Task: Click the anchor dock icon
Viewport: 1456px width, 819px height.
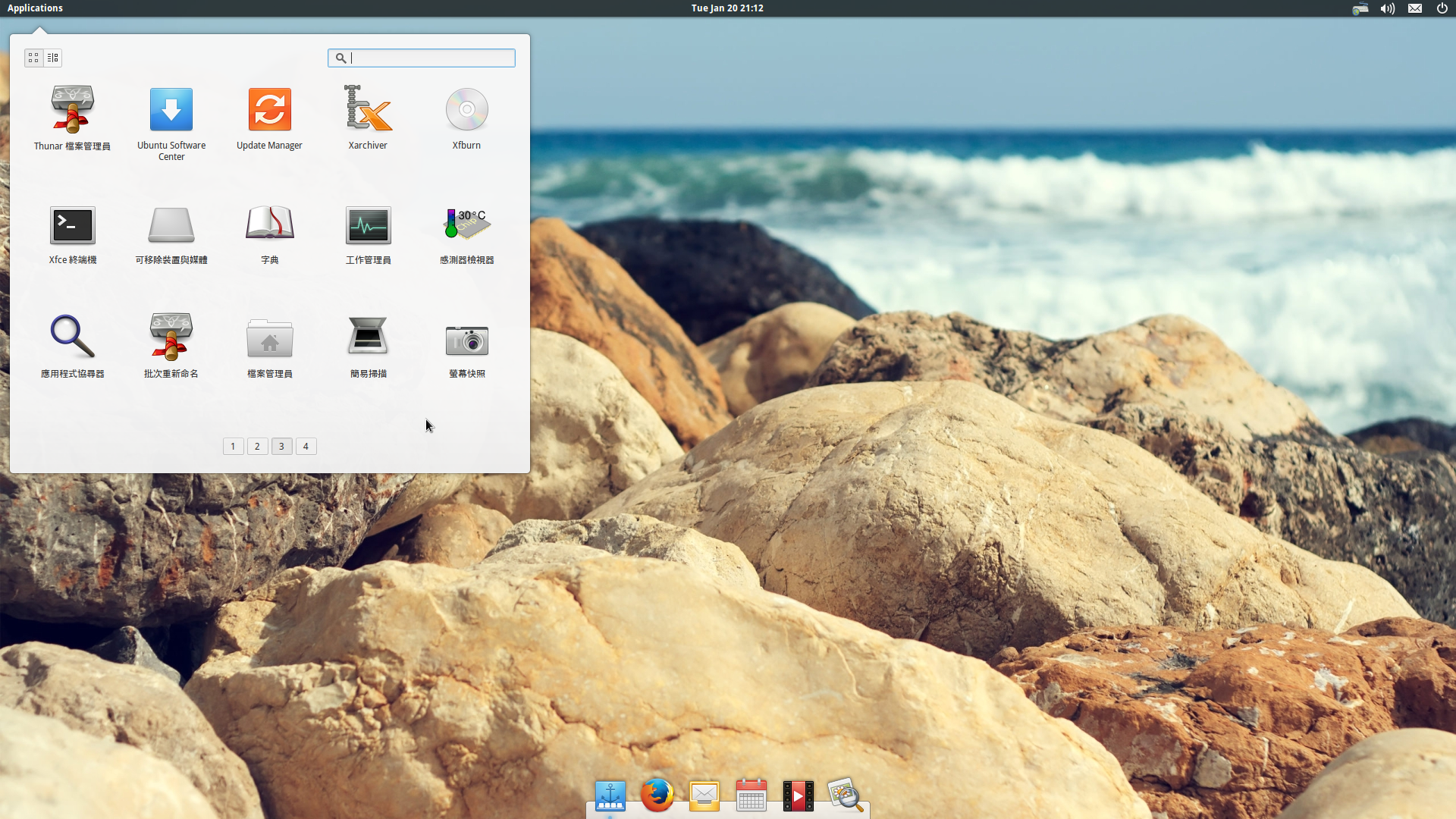Action: (x=610, y=795)
